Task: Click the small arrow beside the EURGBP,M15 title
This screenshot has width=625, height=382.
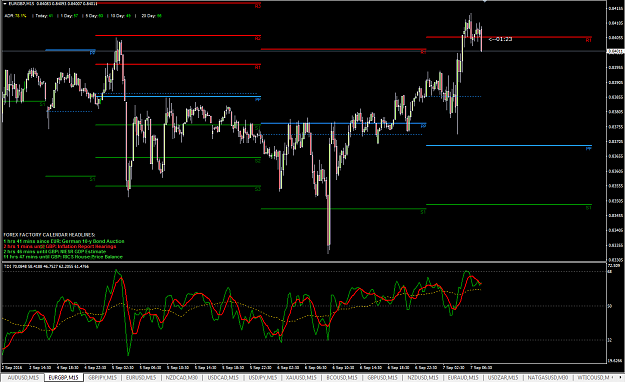Action: [x=4, y=4]
